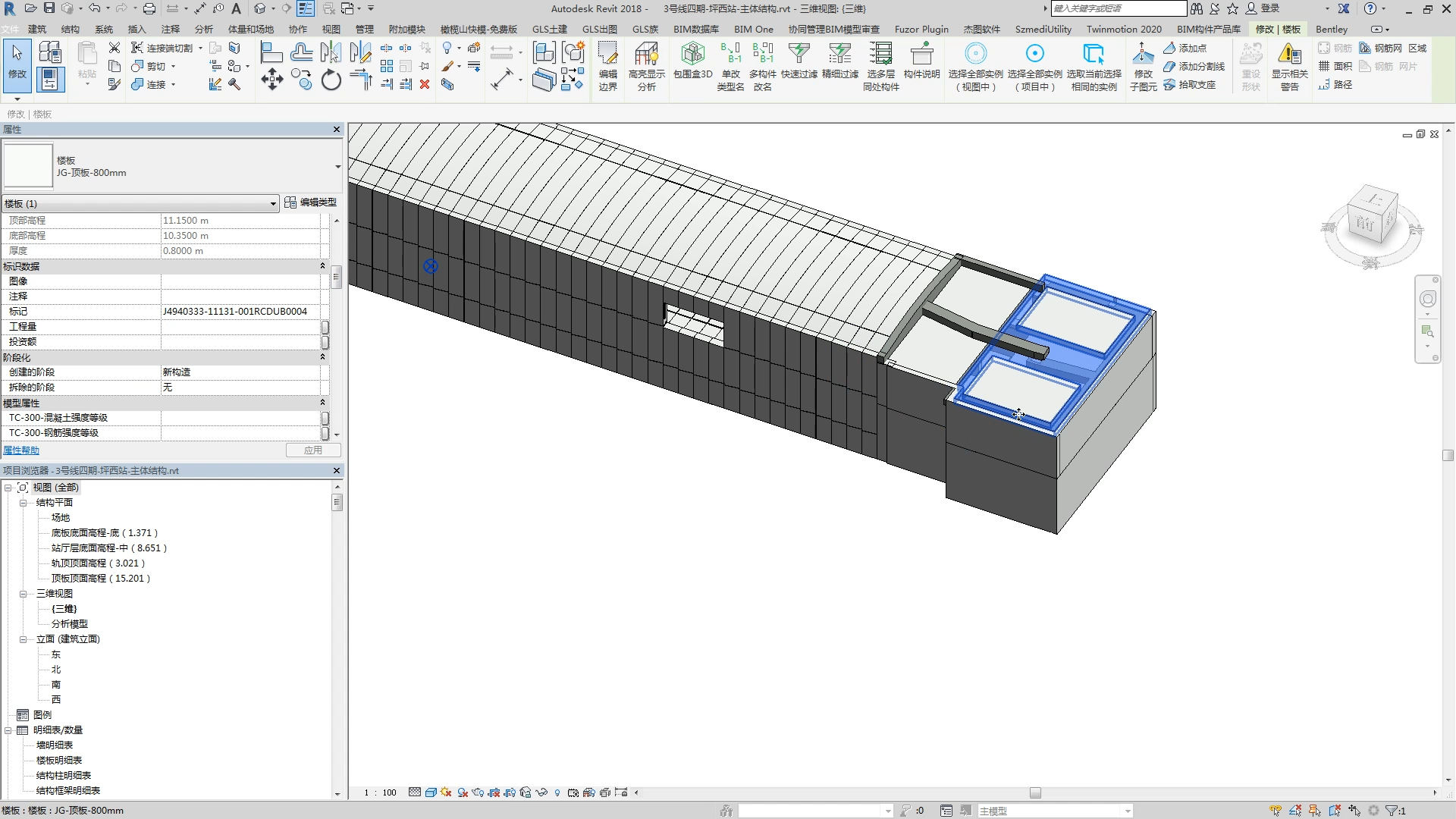The image size is (1456, 819).
Task: Open the BIM One ribbon tab
Action: (754, 29)
